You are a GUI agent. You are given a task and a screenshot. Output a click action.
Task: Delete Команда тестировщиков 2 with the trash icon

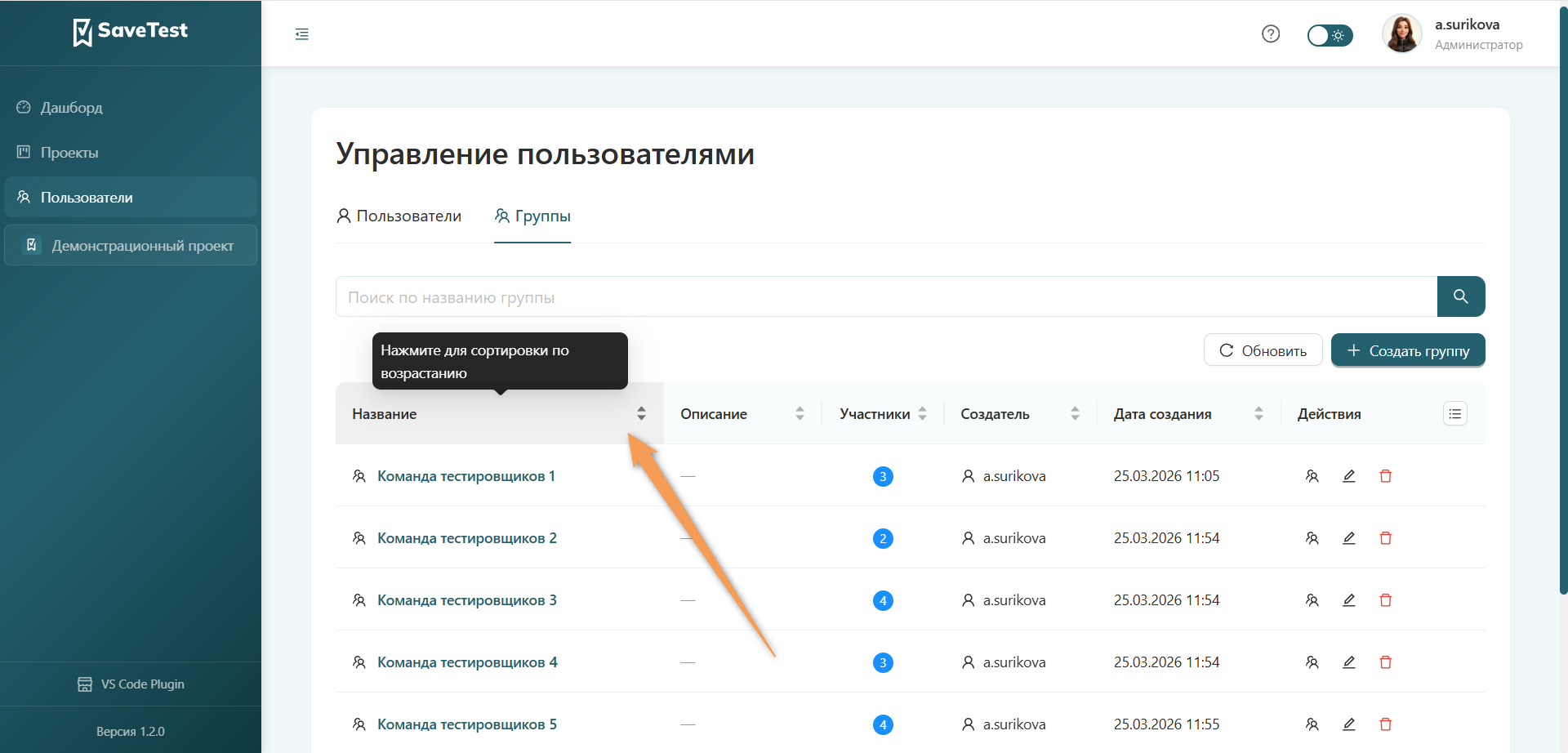tap(1386, 537)
